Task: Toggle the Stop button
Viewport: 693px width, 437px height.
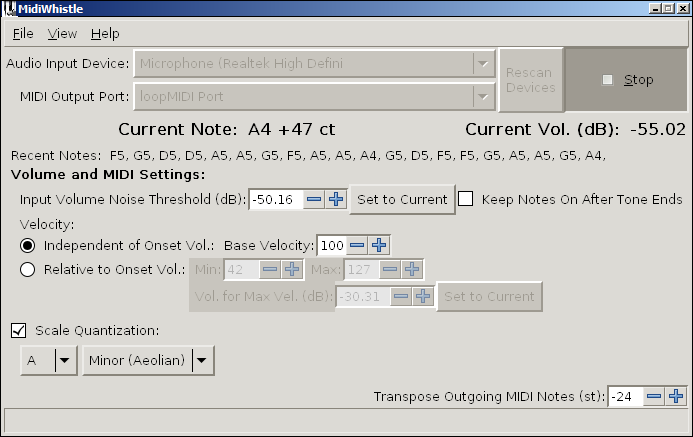Action: point(627,80)
